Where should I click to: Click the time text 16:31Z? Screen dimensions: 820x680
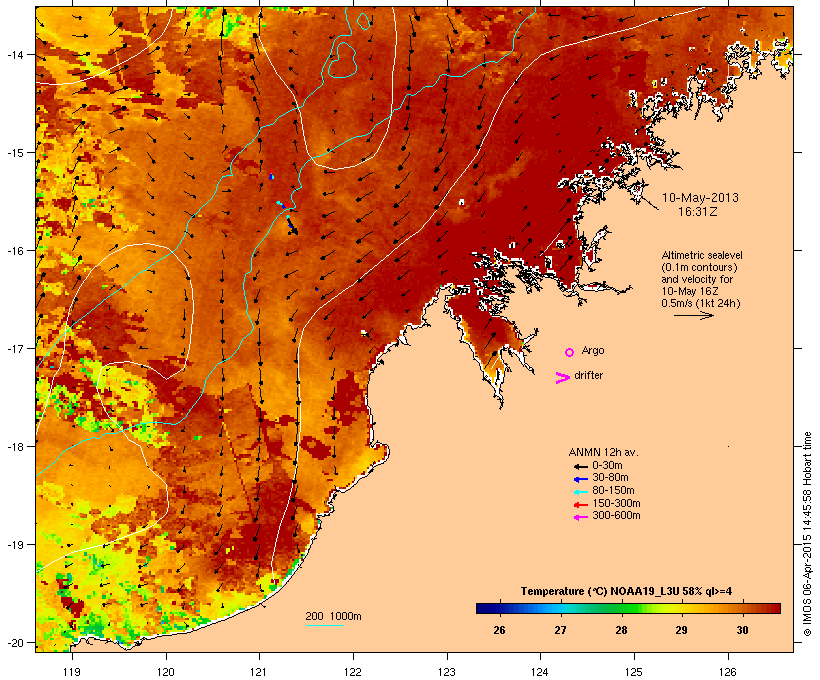click(x=698, y=212)
